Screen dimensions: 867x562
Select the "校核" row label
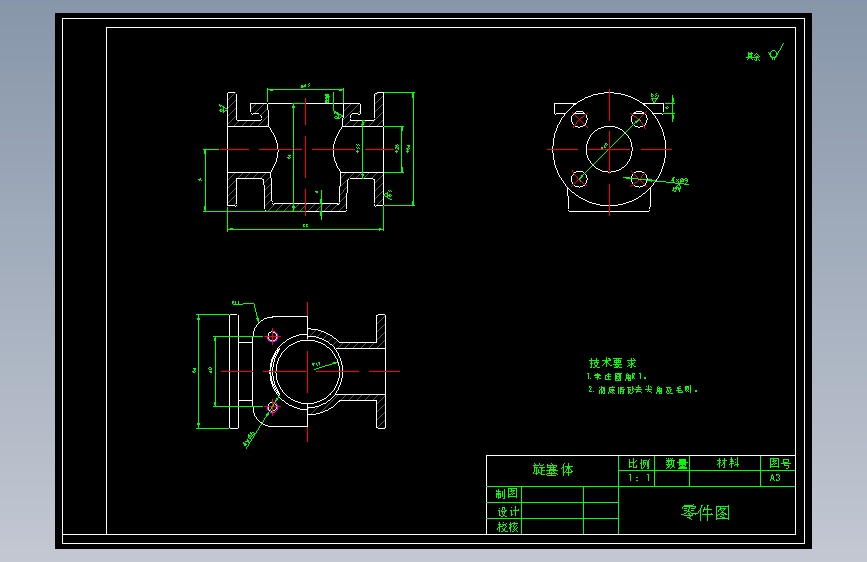point(508,527)
